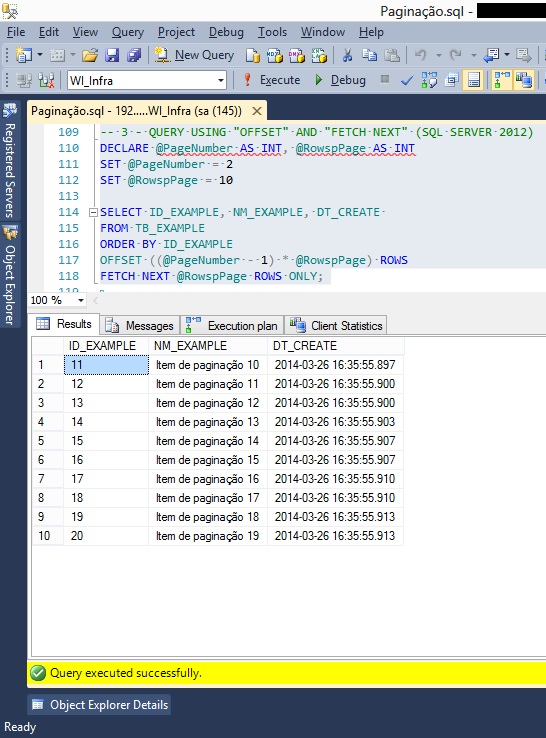
Task: Close the Paginação.sql tab
Action: click(257, 111)
